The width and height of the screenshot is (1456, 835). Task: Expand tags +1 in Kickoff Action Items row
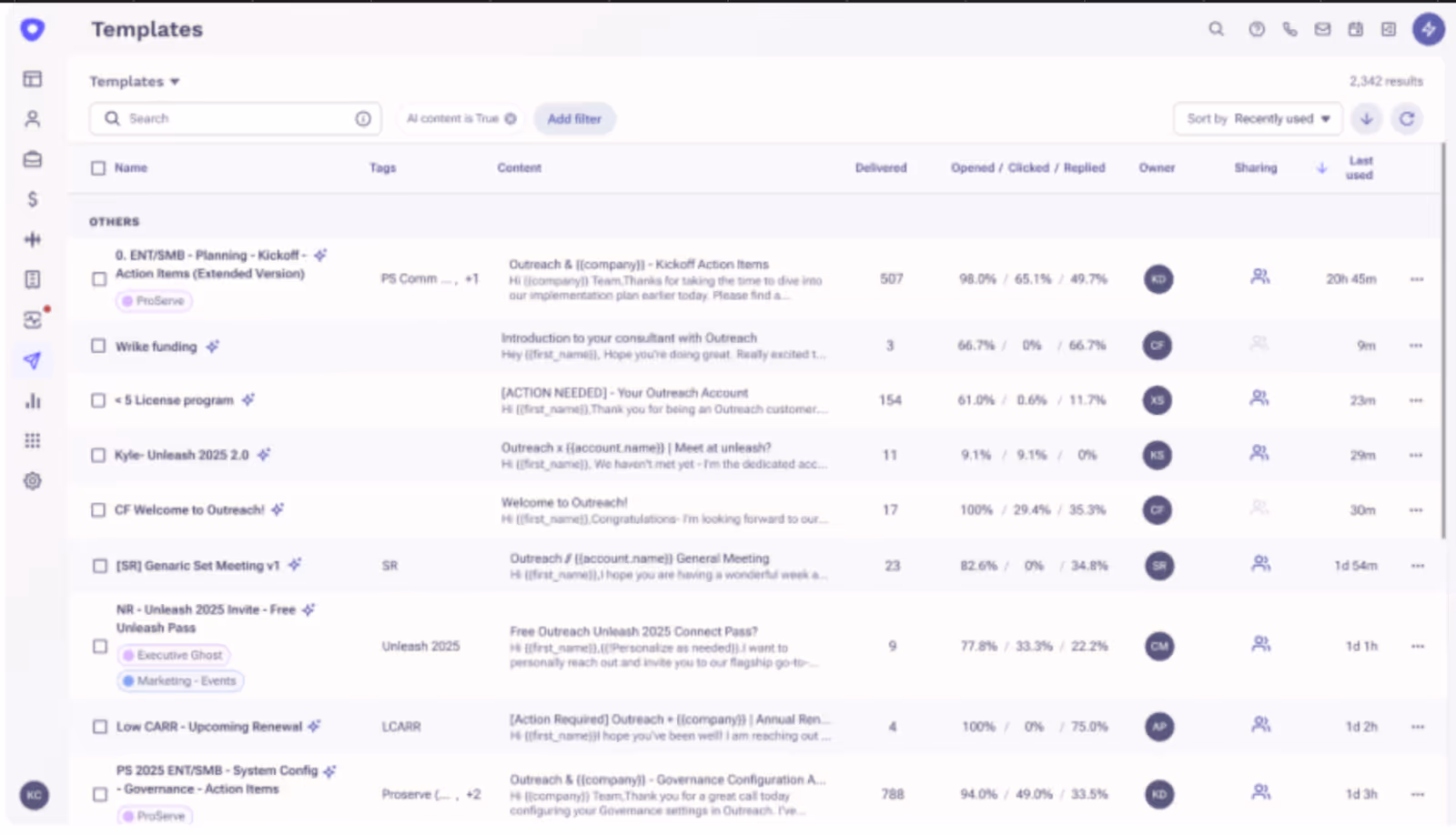pos(471,279)
